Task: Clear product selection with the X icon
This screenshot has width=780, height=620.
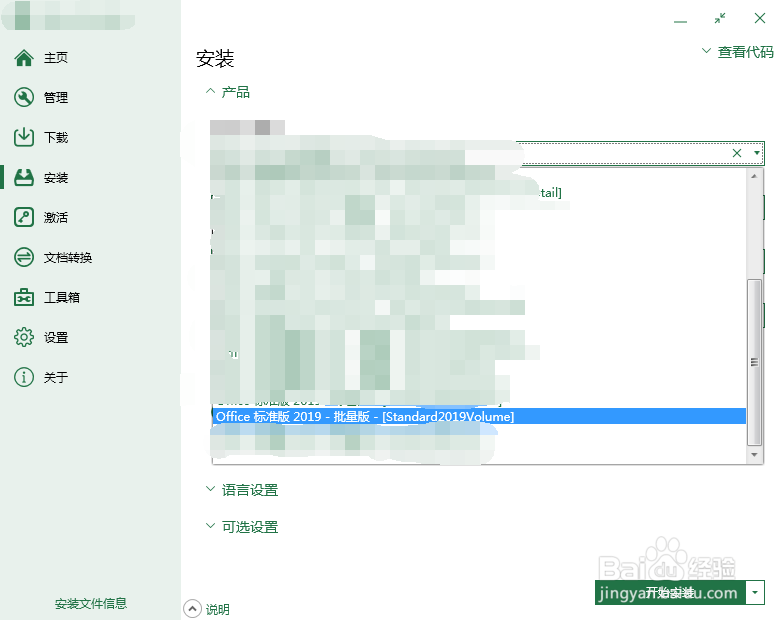Action: (x=737, y=153)
